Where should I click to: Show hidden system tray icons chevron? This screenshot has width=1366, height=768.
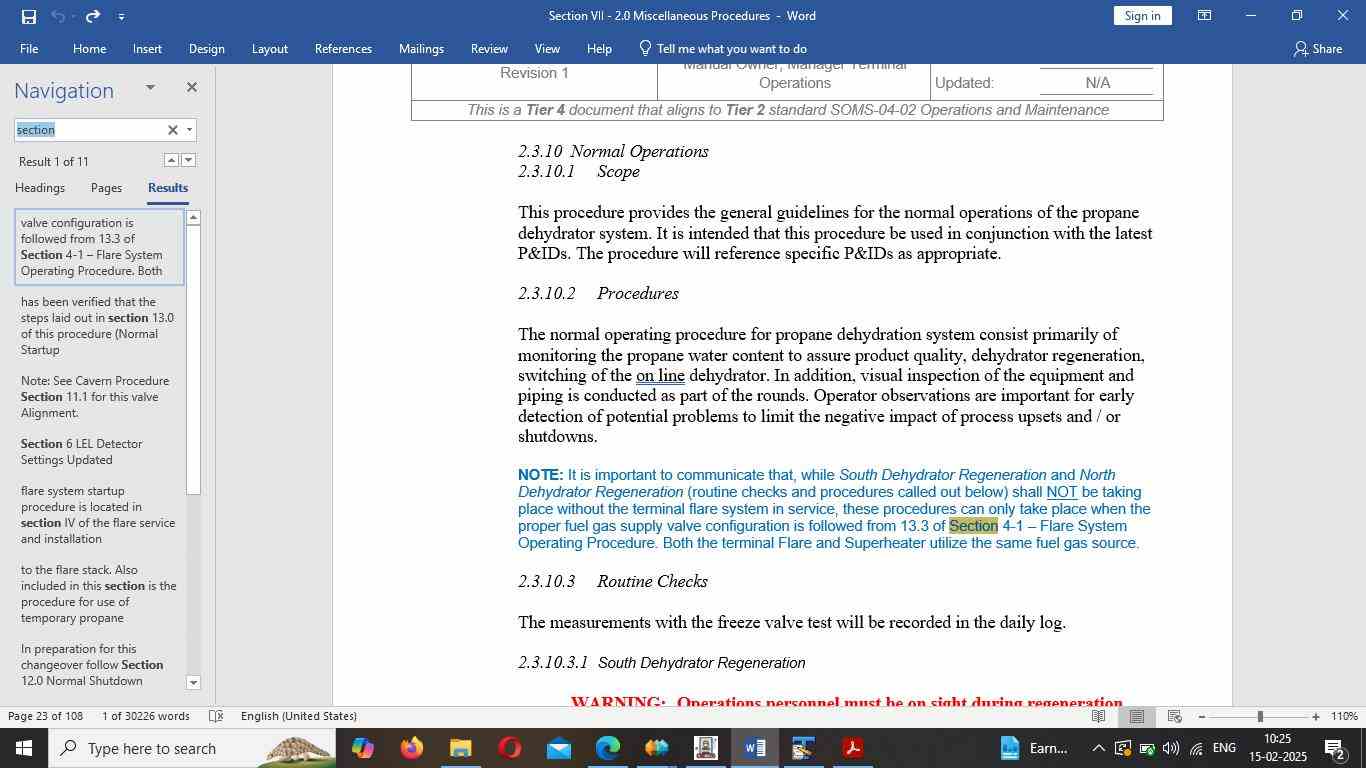[1098, 748]
